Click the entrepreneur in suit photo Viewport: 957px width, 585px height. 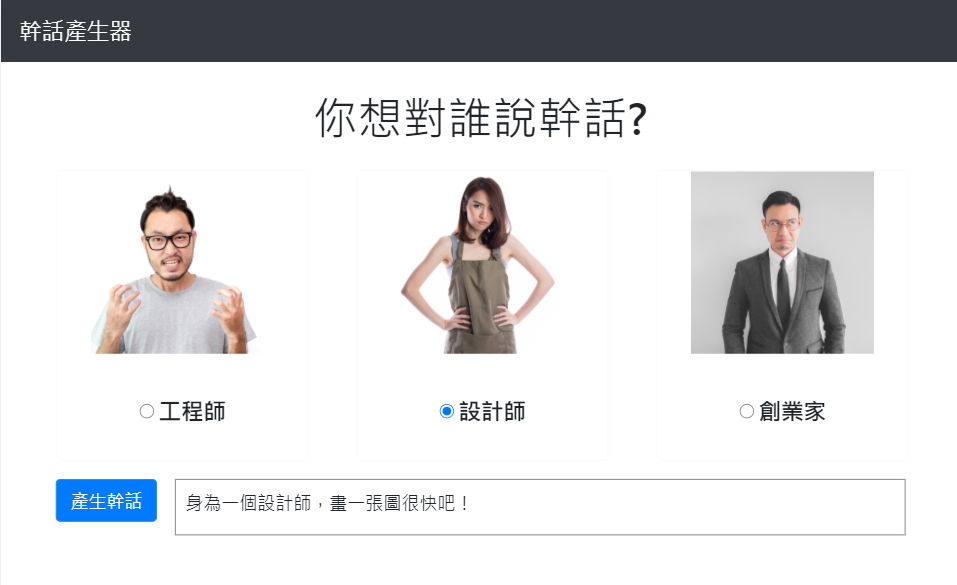click(782, 263)
